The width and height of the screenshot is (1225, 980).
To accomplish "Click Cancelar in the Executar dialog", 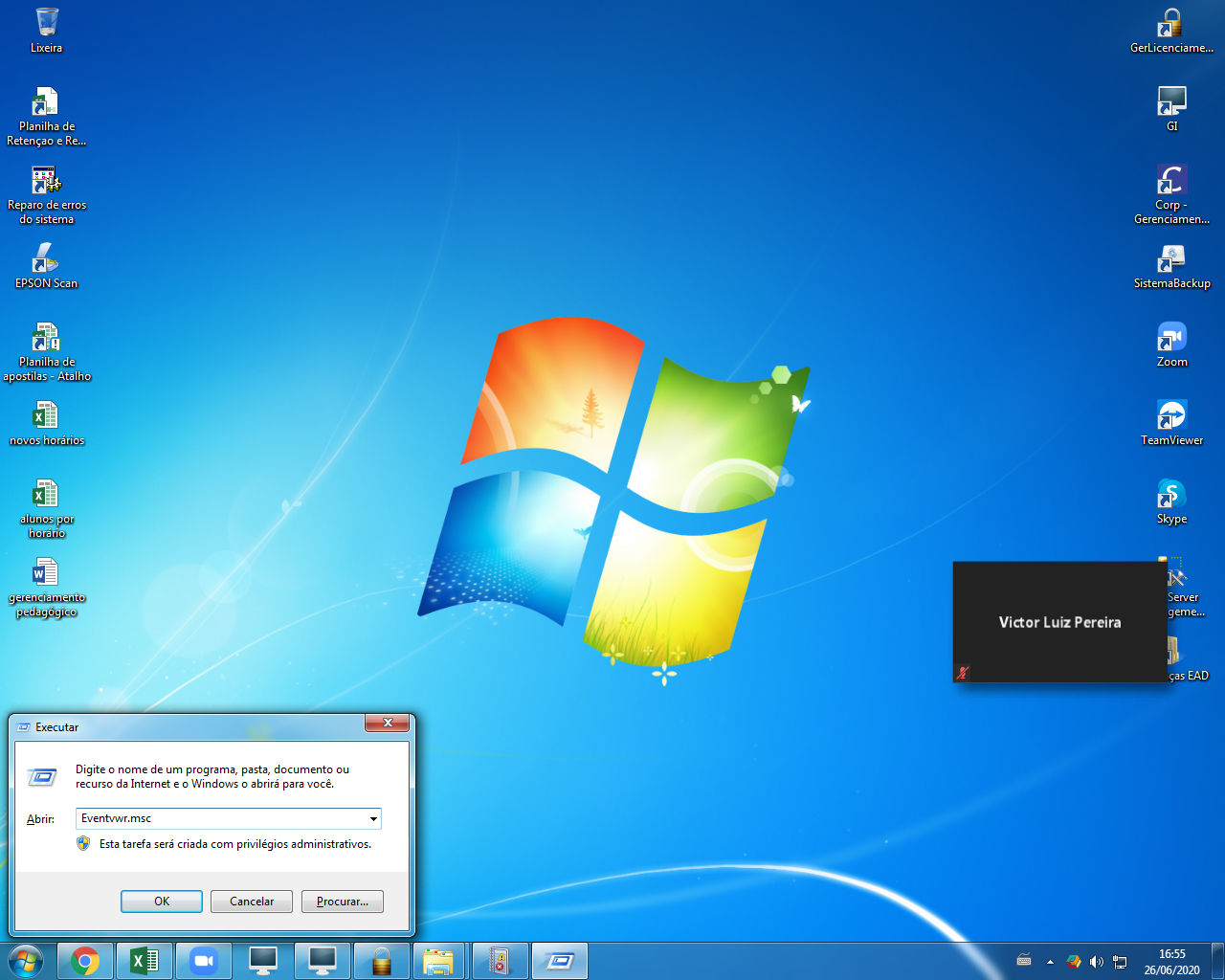I will pos(252,902).
